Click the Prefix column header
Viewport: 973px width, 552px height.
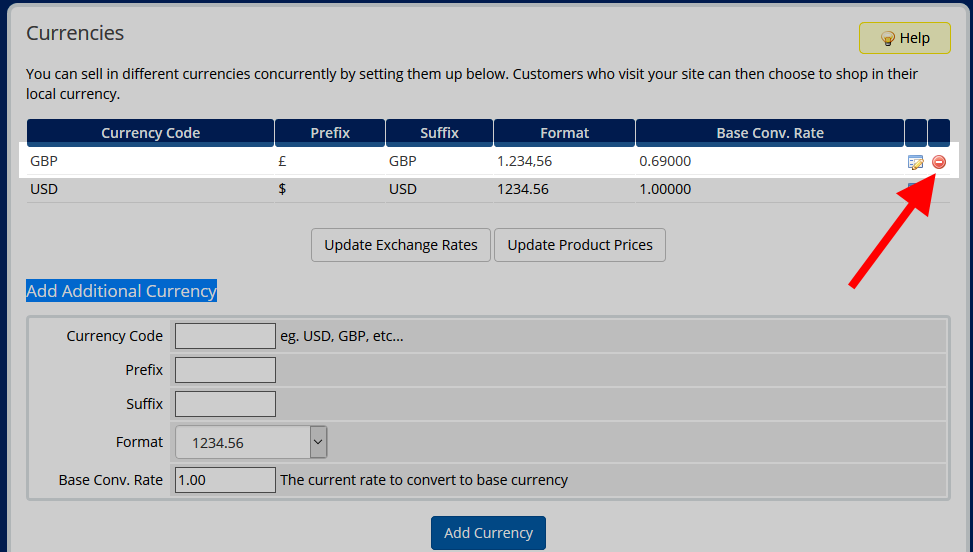coord(330,133)
